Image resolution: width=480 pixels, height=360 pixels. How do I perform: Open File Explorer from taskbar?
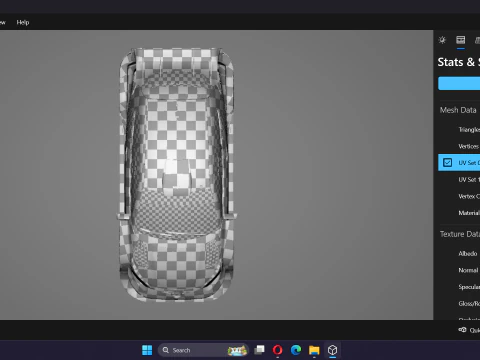click(x=314, y=350)
